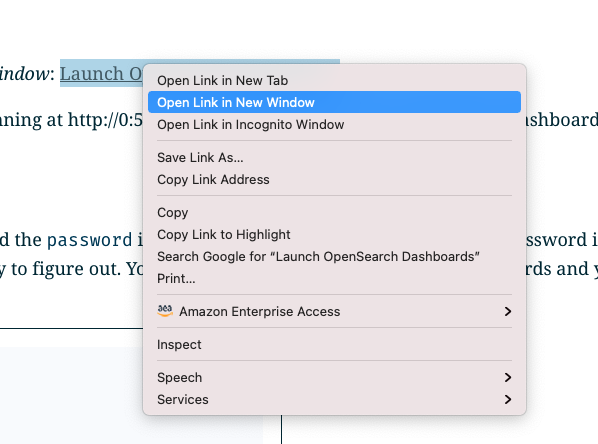Choose Copy Link to Highlight
The height and width of the screenshot is (444, 598).
click(x=334, y=235)
